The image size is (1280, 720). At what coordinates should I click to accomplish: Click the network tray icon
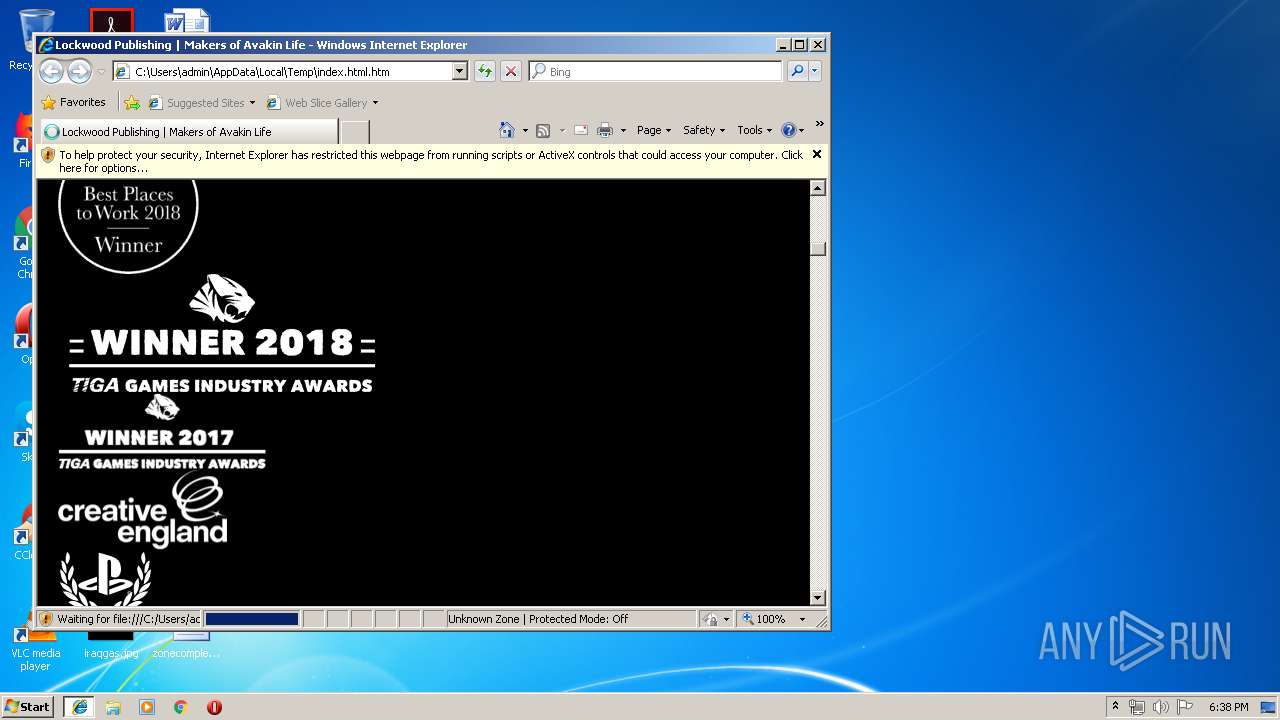pos(1137,707)
